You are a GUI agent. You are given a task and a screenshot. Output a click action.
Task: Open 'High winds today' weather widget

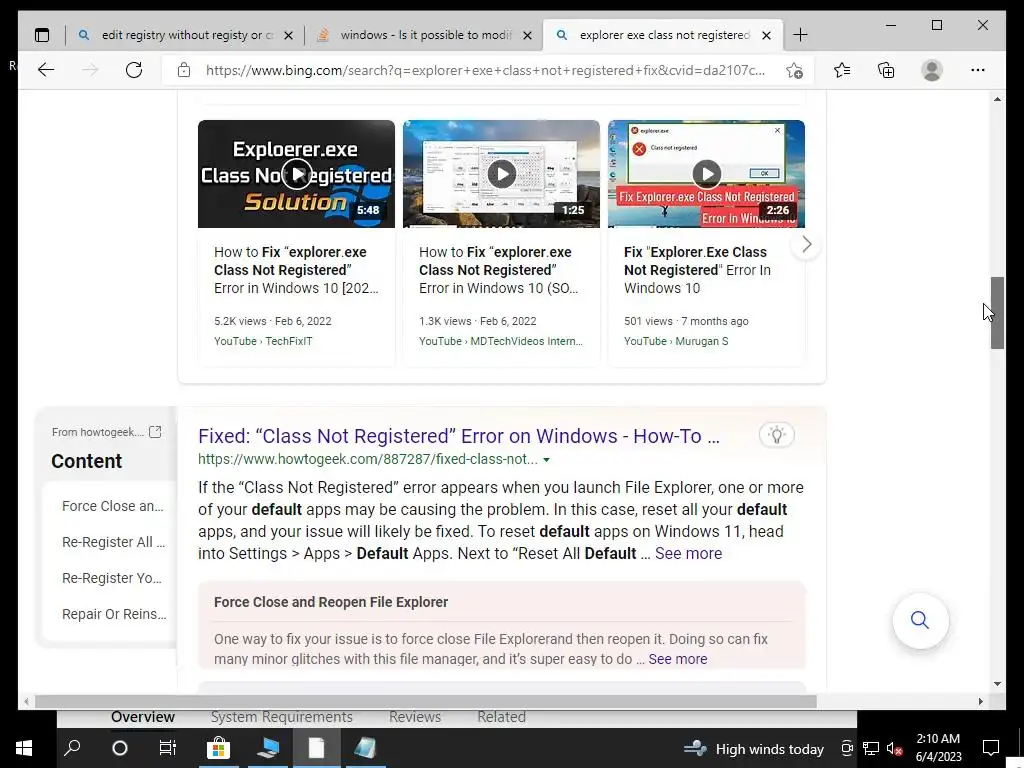pos(754,749)
